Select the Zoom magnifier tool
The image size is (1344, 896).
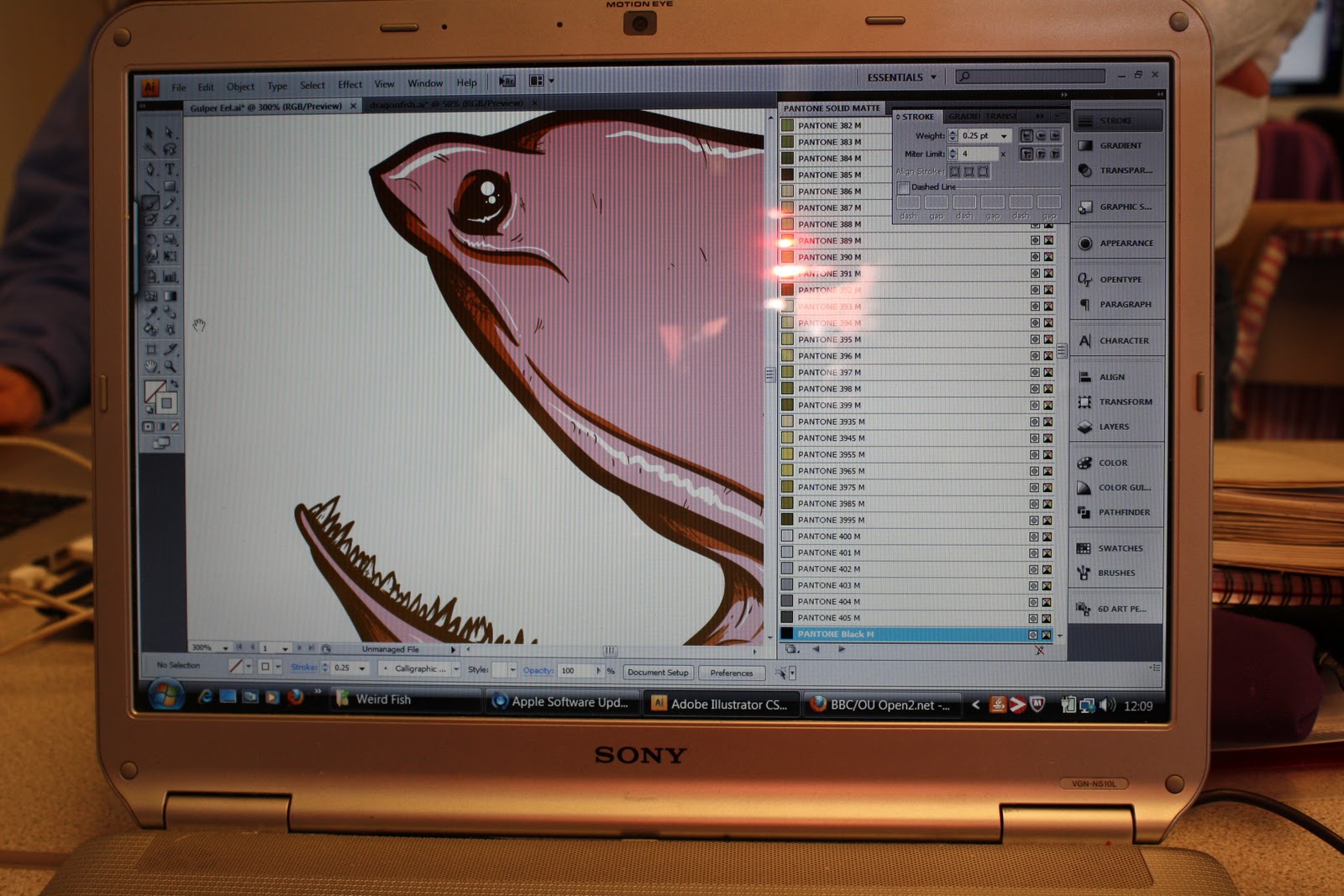coord(171,366)
